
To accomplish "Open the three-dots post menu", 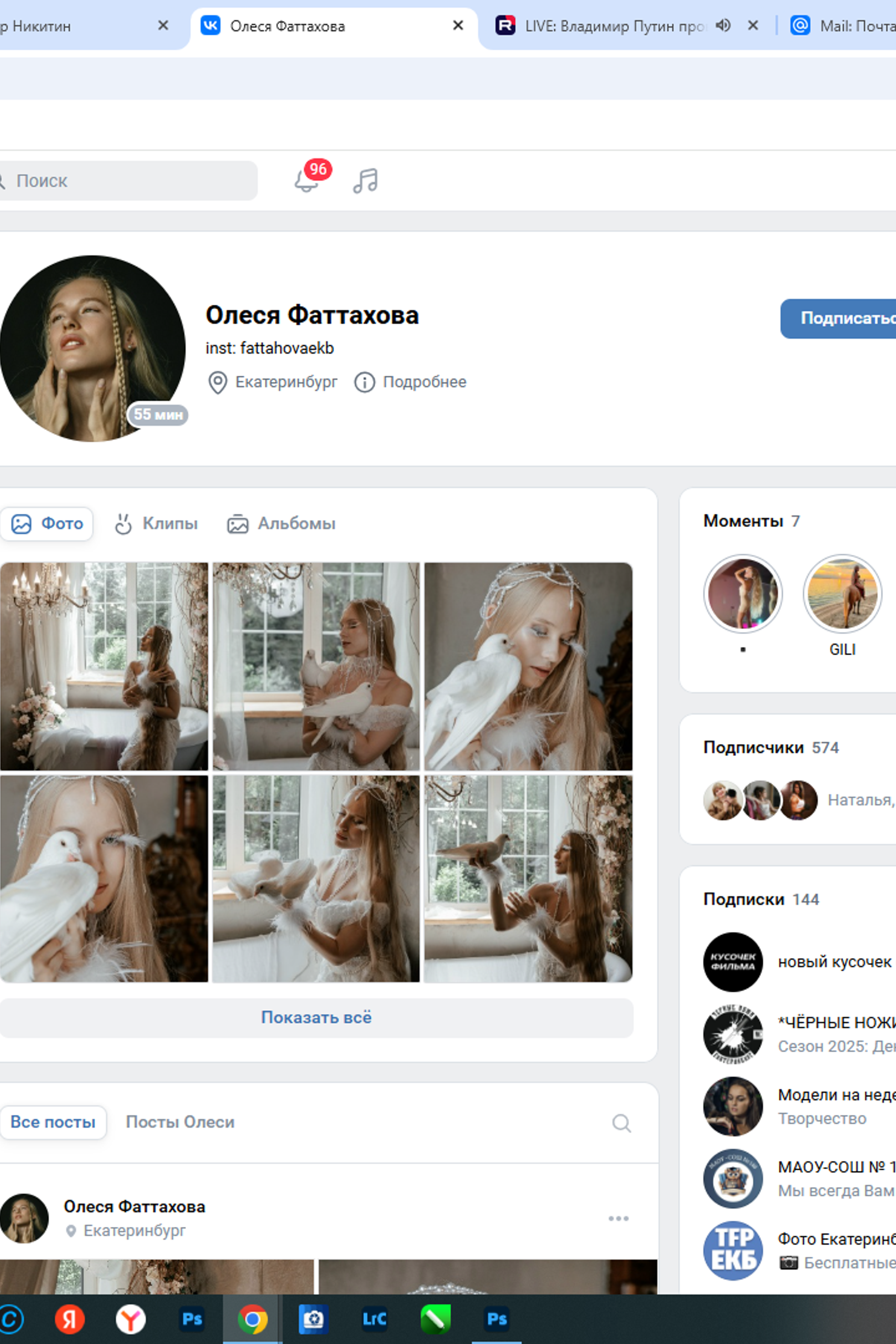I will coord(618,1218).
